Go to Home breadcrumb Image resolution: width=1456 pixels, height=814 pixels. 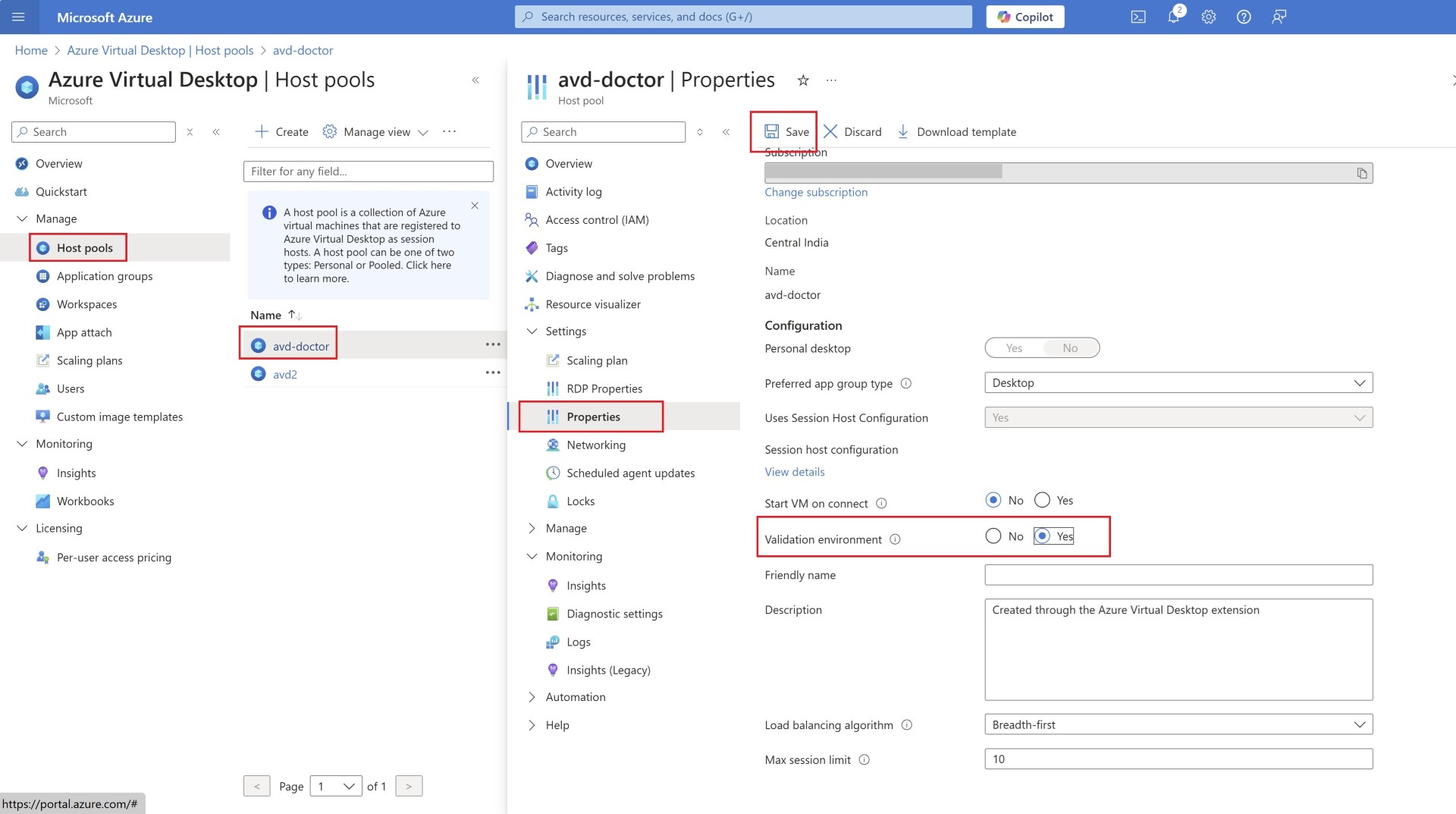(31, 50)
